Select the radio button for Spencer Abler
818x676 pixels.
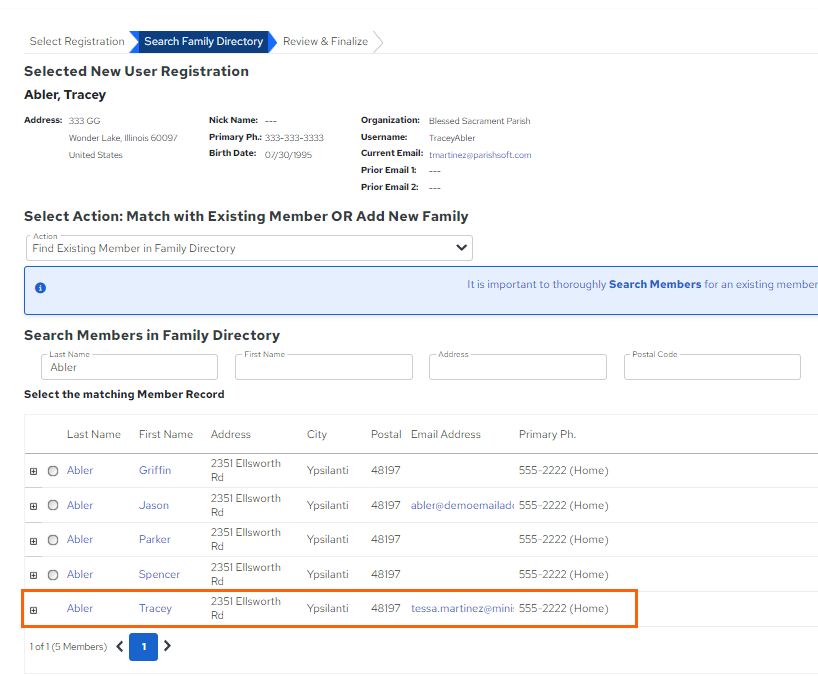pyautogui.click(x=53, y=574)
